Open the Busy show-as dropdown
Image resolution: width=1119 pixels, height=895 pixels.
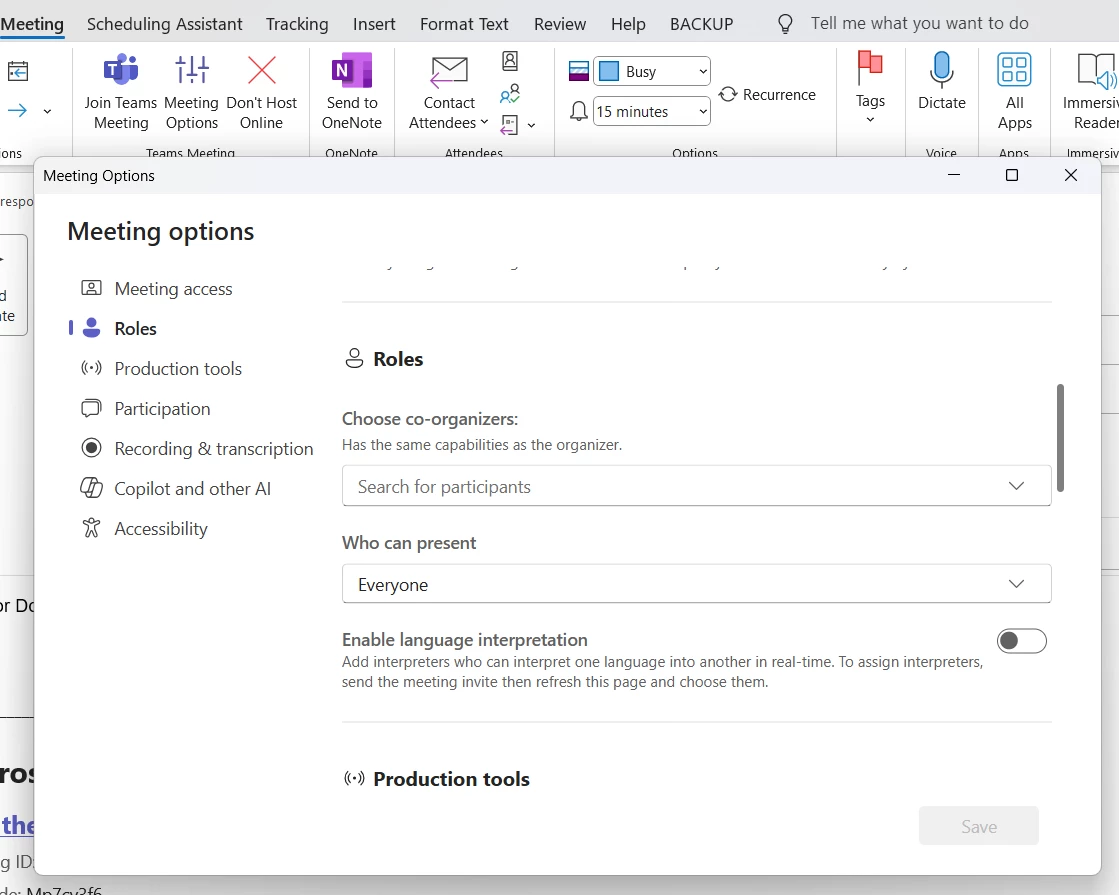click(x=652, y=71)
